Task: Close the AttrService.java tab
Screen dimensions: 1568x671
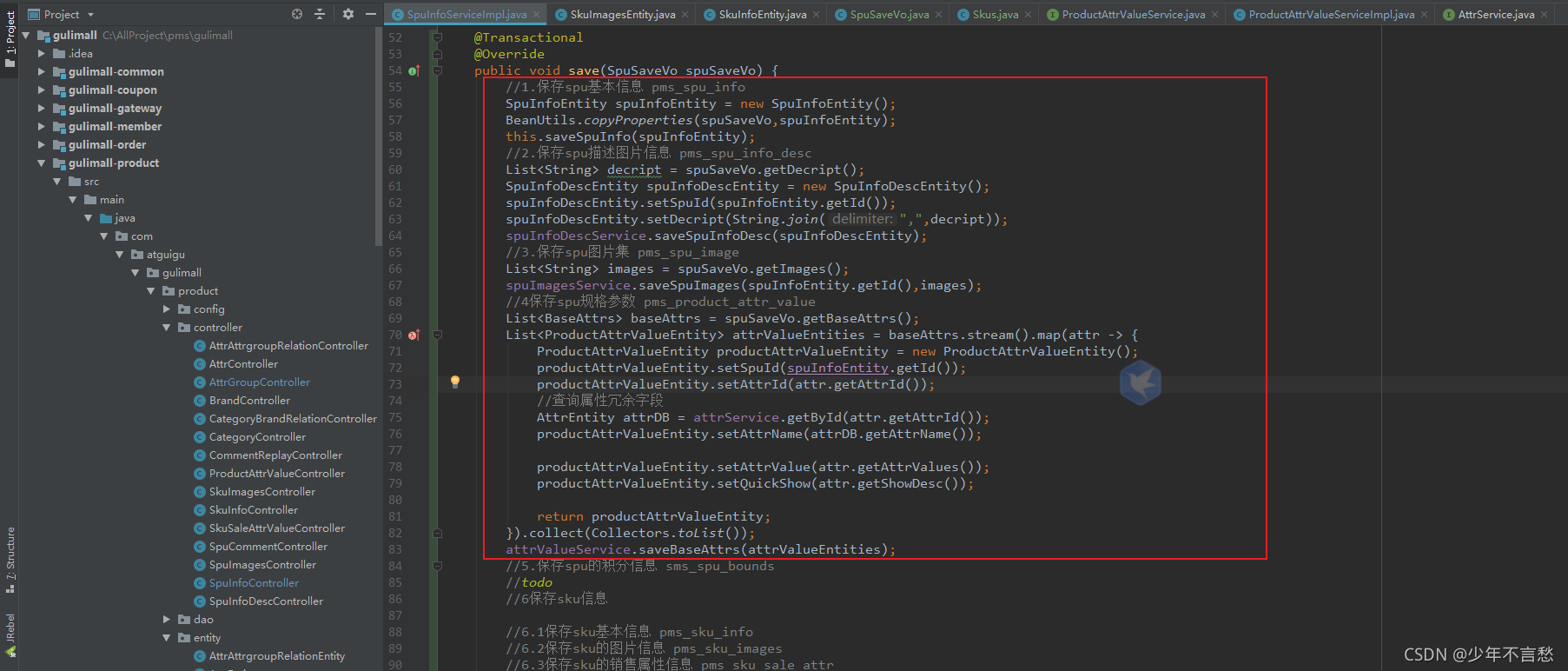Action: pyautogui.click(x=1544, y=14)
